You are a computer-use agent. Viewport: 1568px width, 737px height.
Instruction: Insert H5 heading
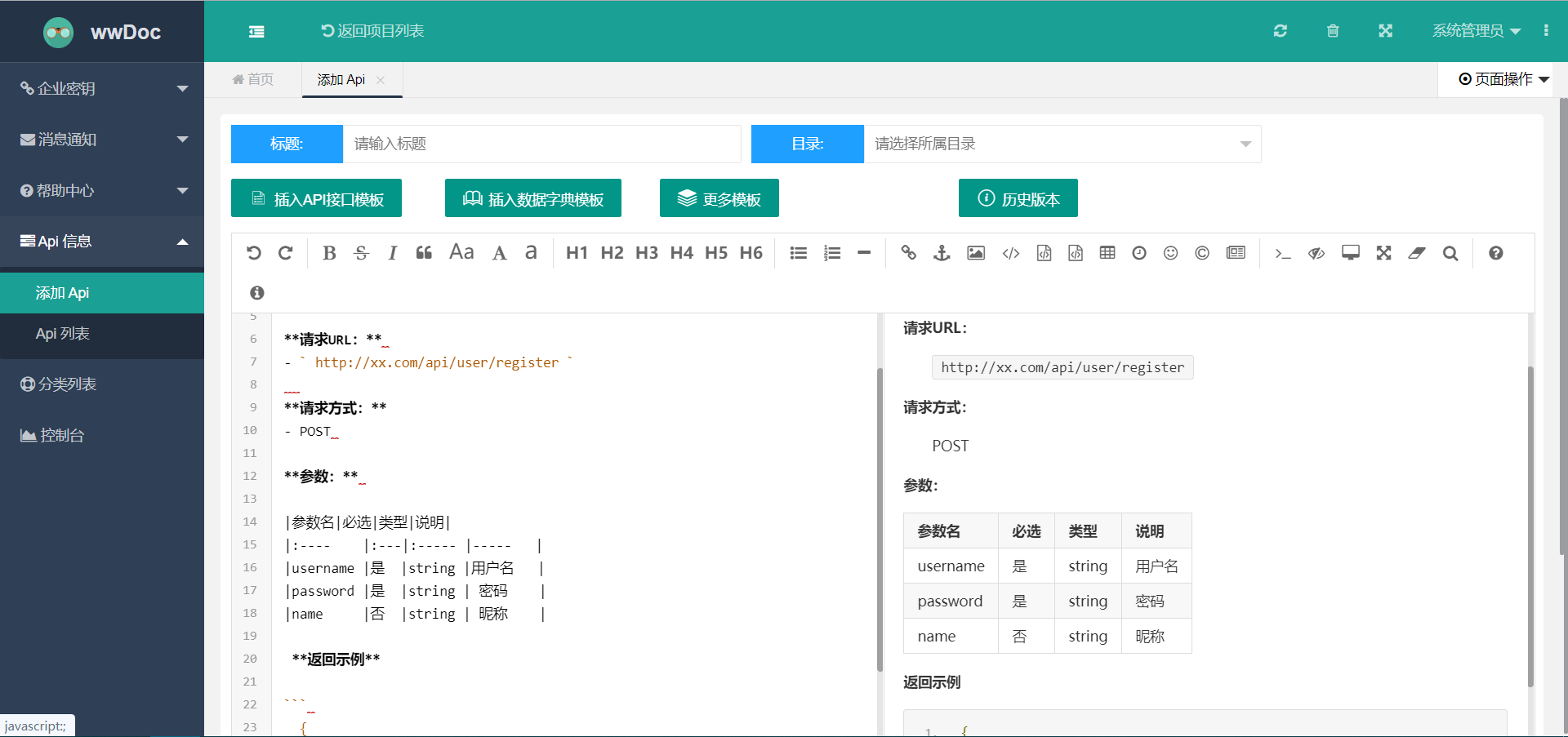point(716,253)
